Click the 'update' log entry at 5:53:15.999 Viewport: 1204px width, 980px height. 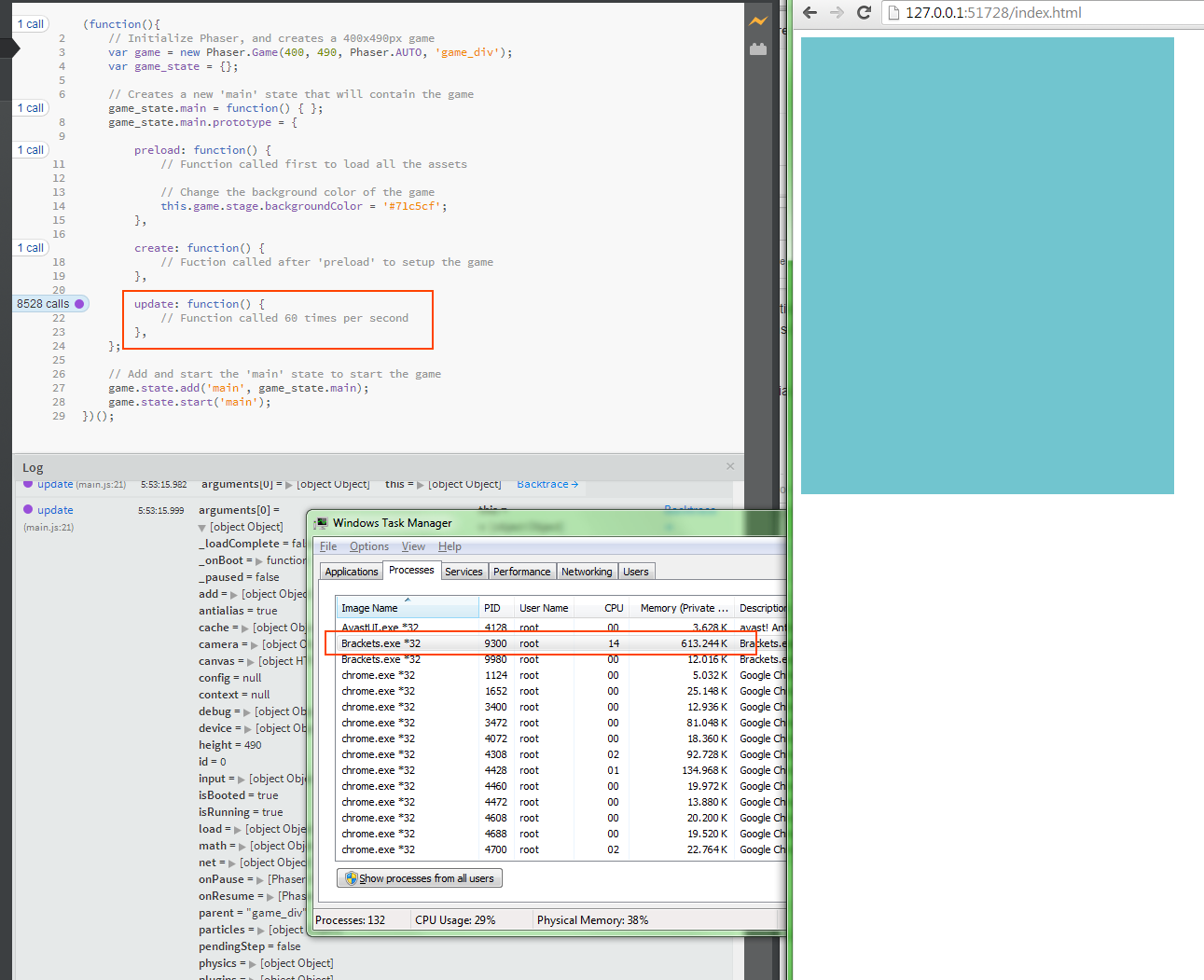click(x=55, y=510)
